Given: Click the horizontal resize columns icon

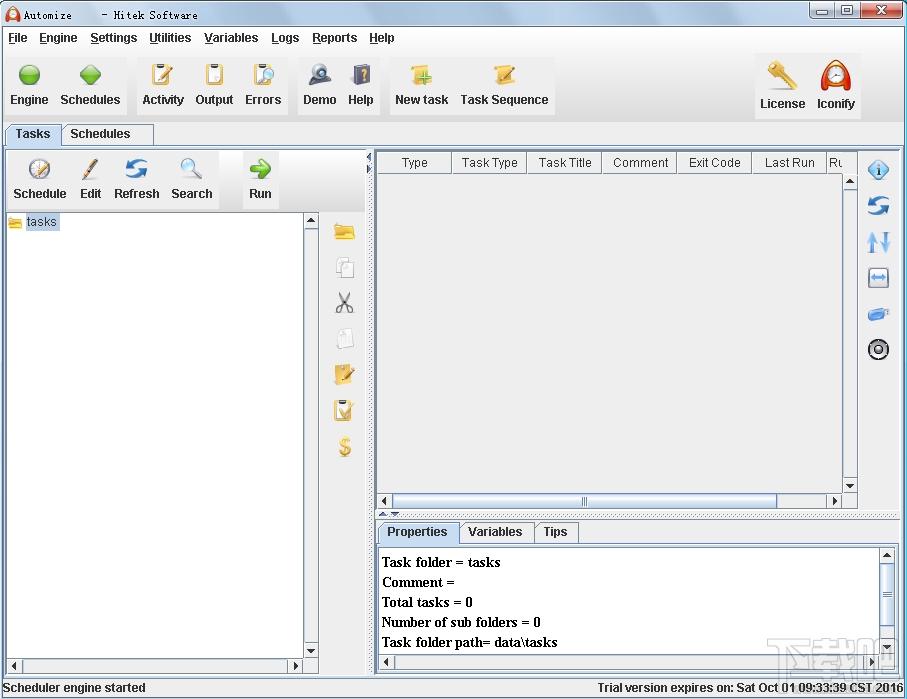Looking at the screenshot, I should click(x=878, y=278).
